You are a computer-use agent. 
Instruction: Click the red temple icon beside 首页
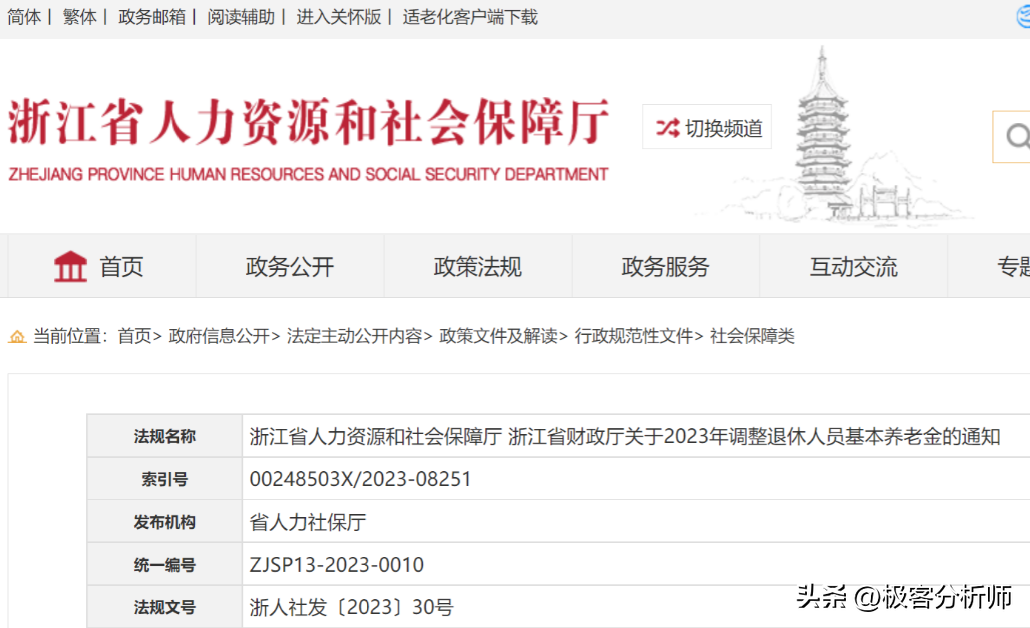70,265
